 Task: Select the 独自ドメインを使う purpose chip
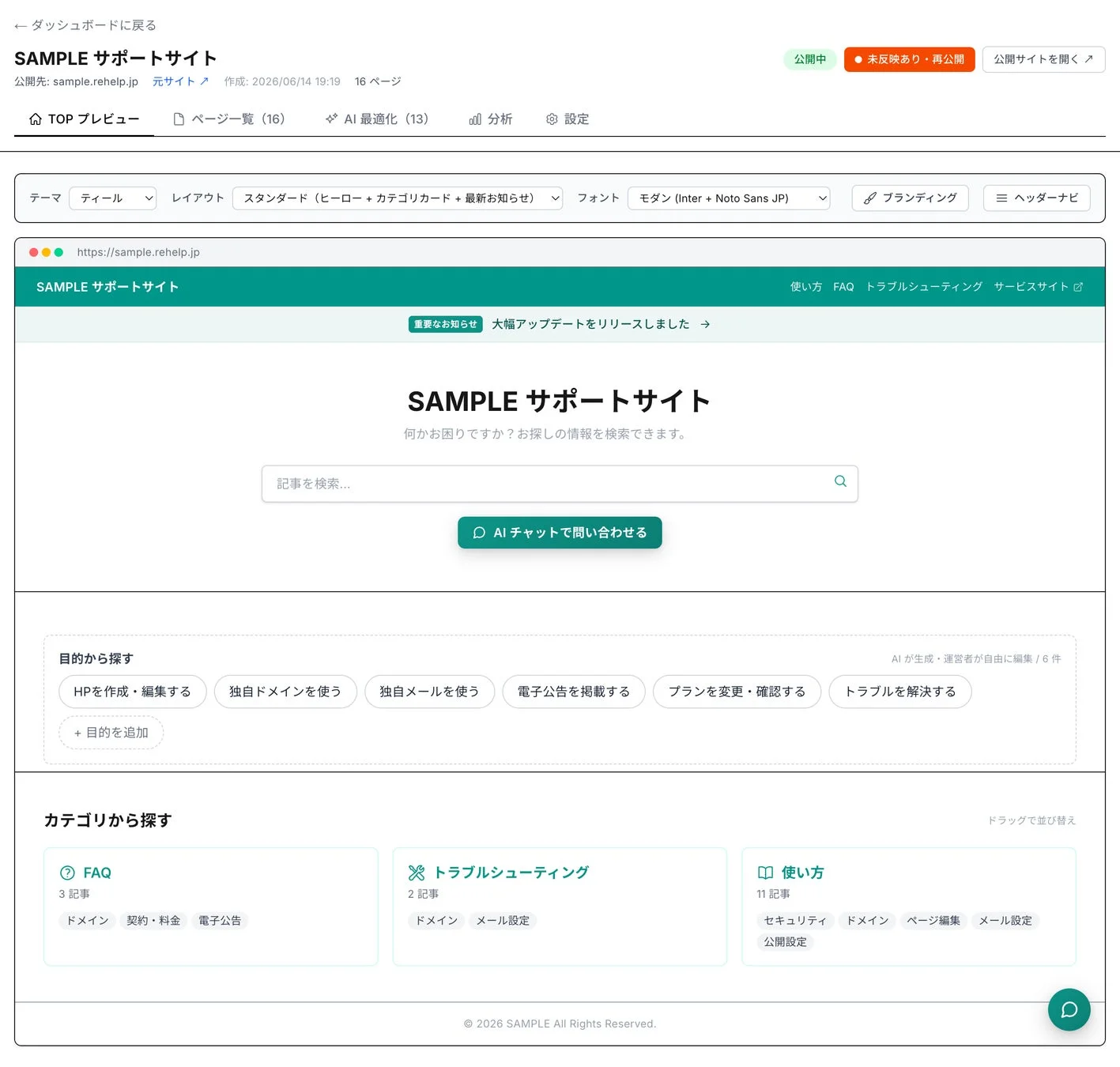coord(285,692)
